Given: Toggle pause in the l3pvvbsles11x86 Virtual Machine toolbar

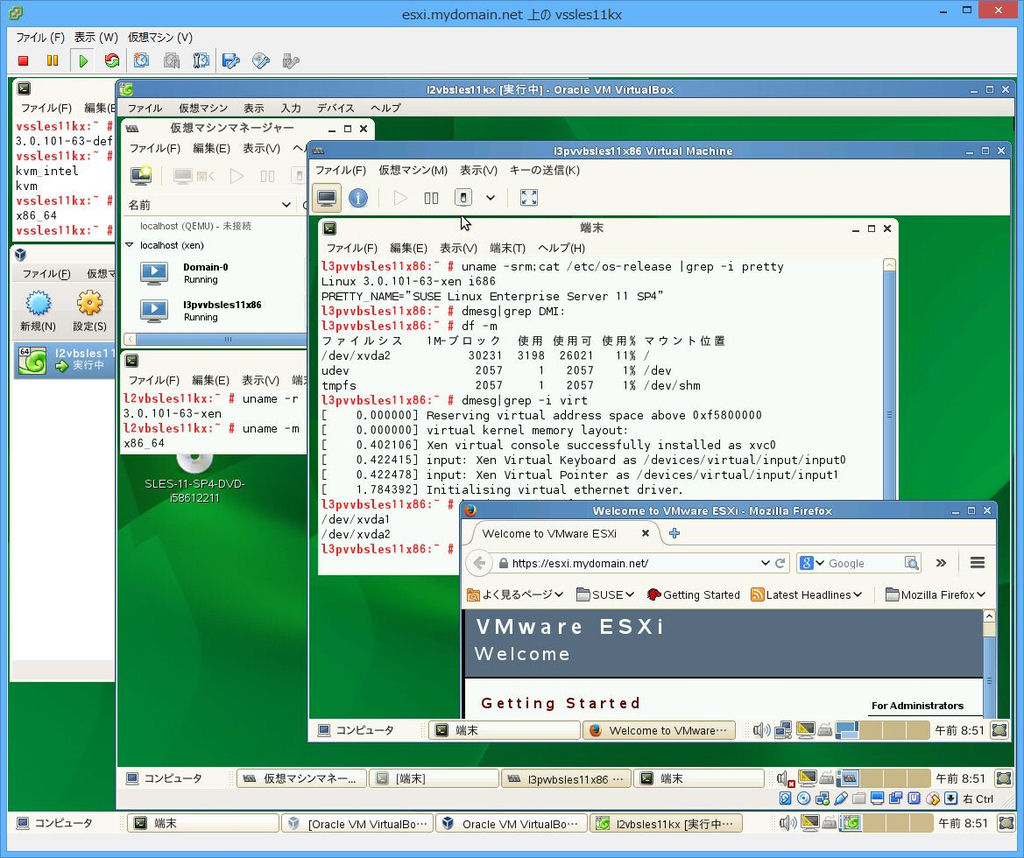Looking at the screenshot, I should point(431,197).
